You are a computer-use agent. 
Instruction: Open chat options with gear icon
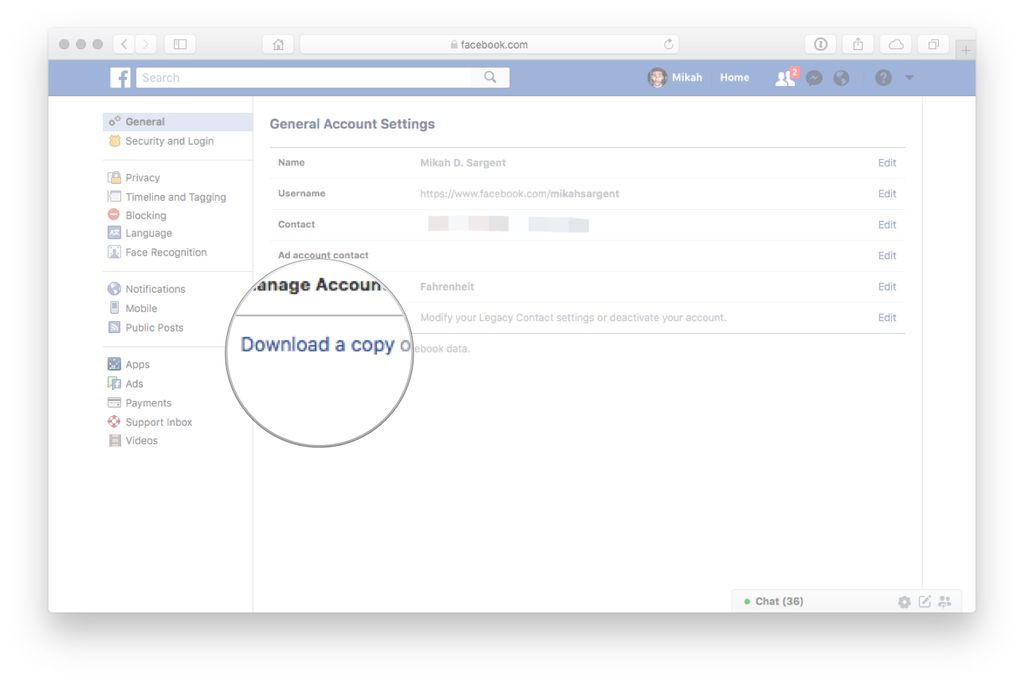coord(904,601)
